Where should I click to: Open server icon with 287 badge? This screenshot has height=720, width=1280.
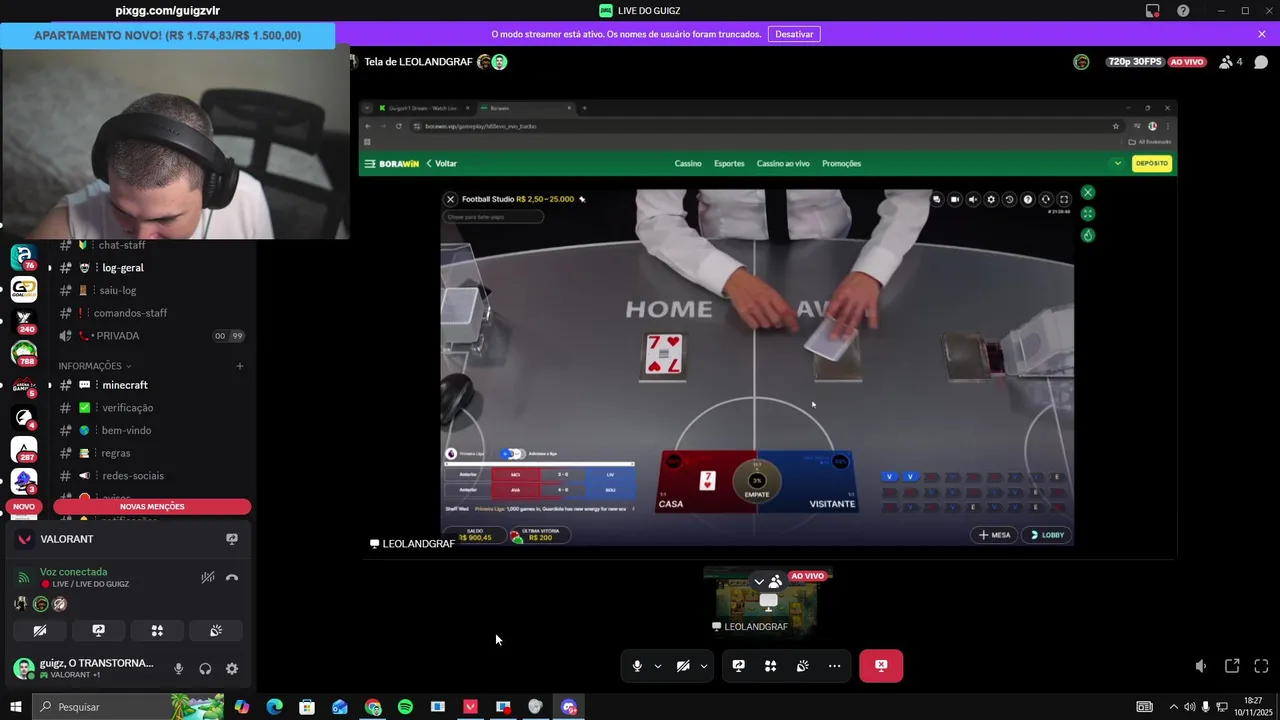24,449
